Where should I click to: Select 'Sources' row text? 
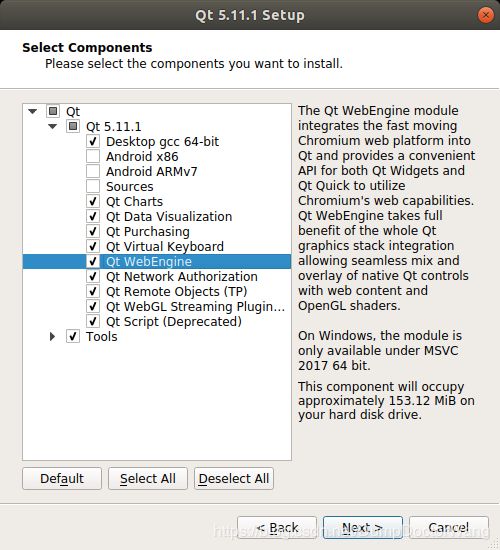click(130, 187)
